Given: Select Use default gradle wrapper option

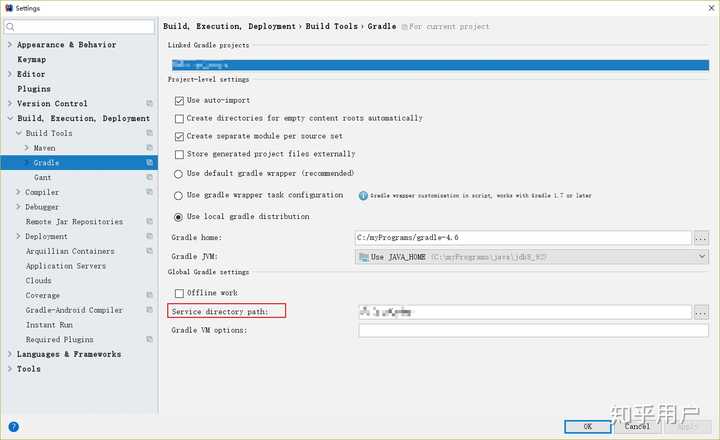Looking at the screenshot, I should [178, 174].
